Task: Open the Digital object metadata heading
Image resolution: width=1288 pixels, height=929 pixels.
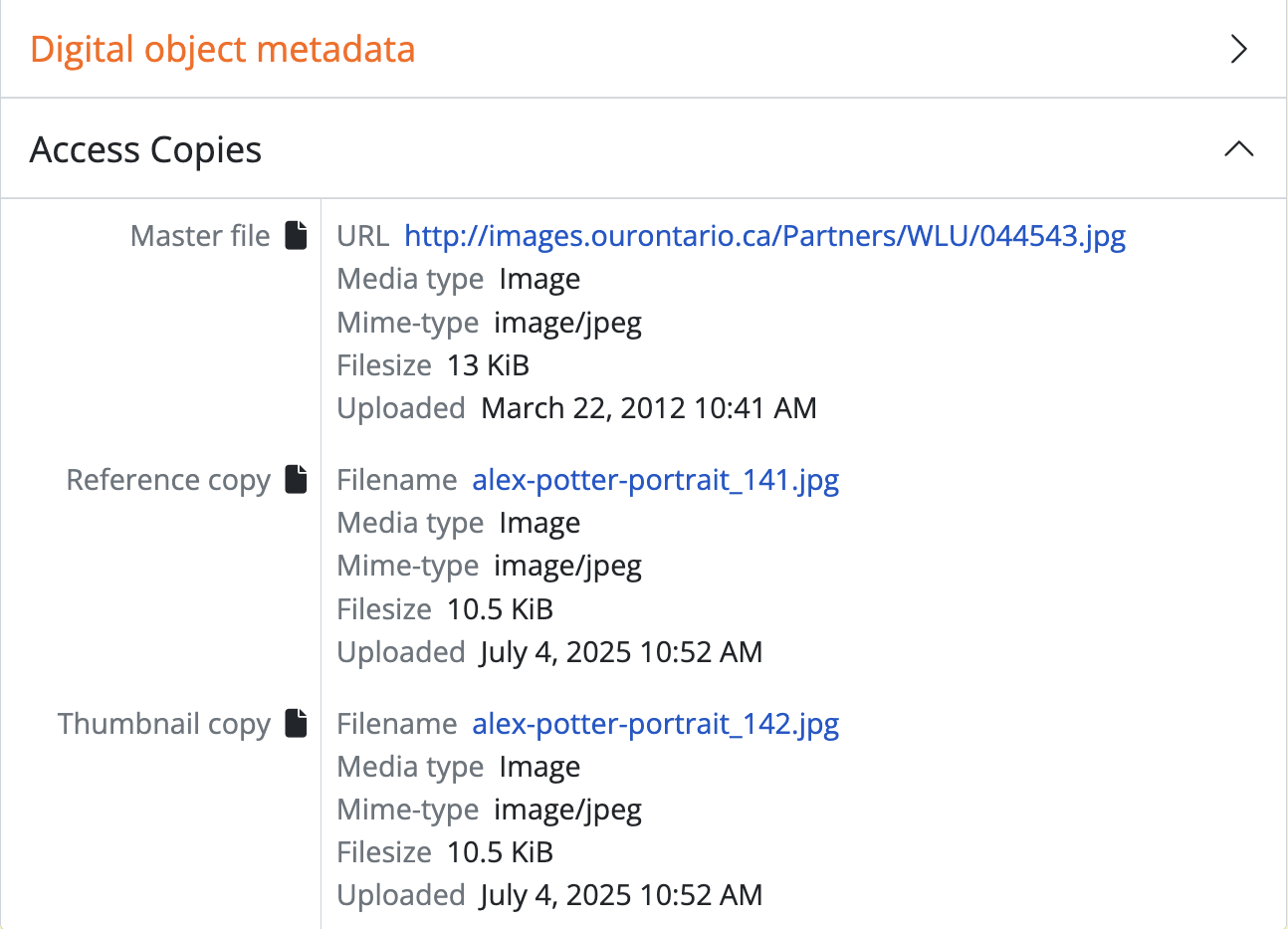Action: (x=222, y=49)
